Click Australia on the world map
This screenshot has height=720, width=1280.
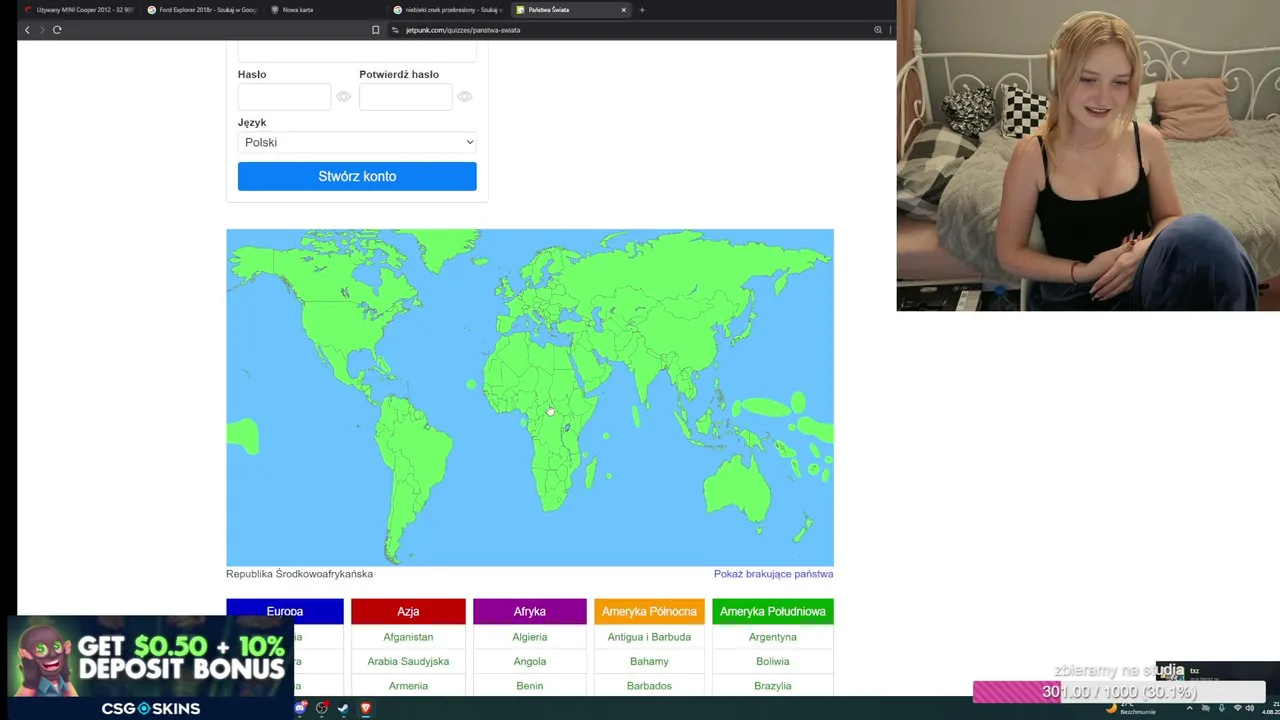[x=737, y=487]
